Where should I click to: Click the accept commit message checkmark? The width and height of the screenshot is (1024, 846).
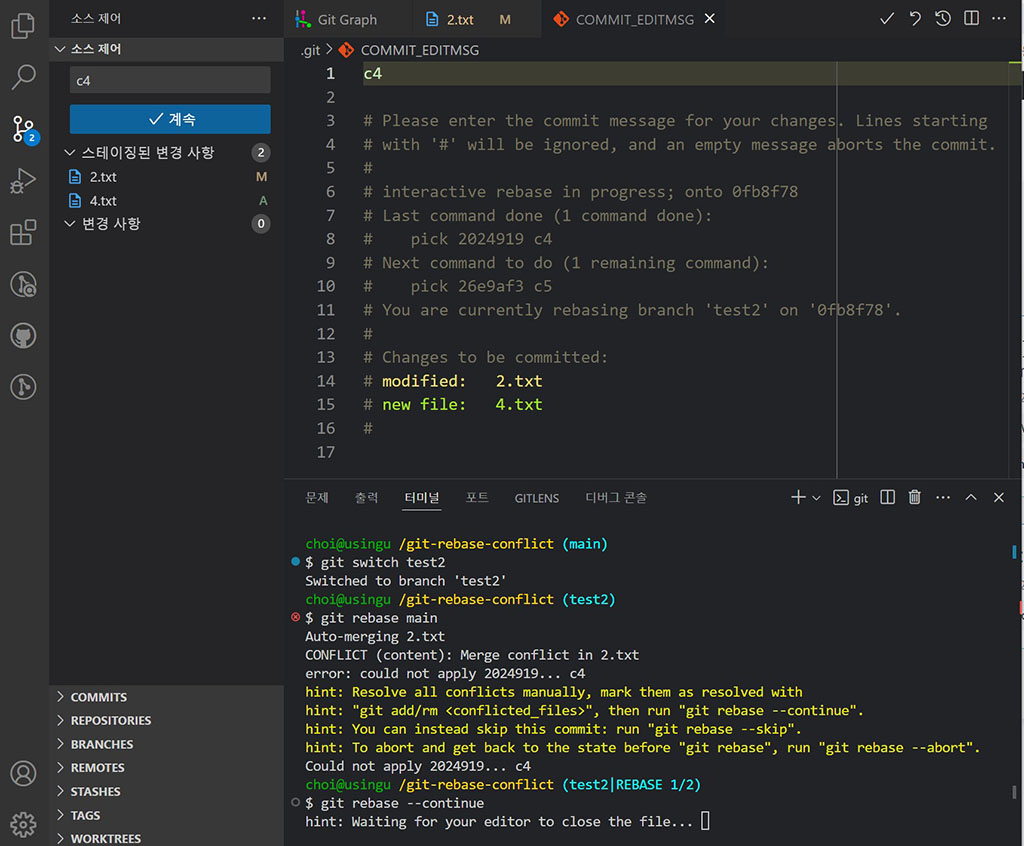pos(887,18)
